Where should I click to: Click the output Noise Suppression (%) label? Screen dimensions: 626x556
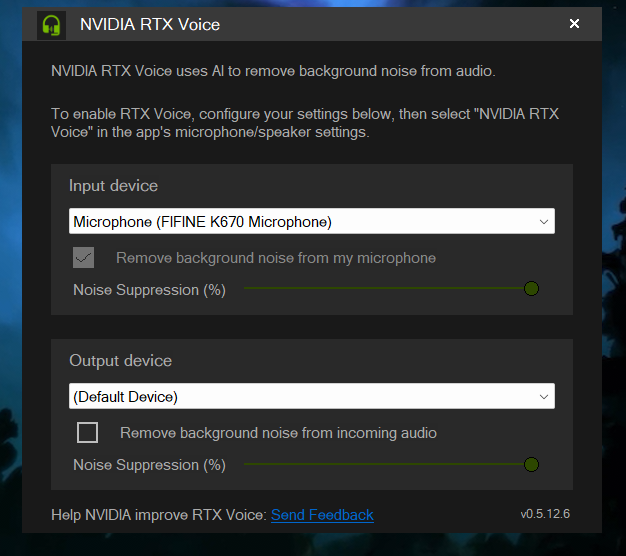point(149,465)
